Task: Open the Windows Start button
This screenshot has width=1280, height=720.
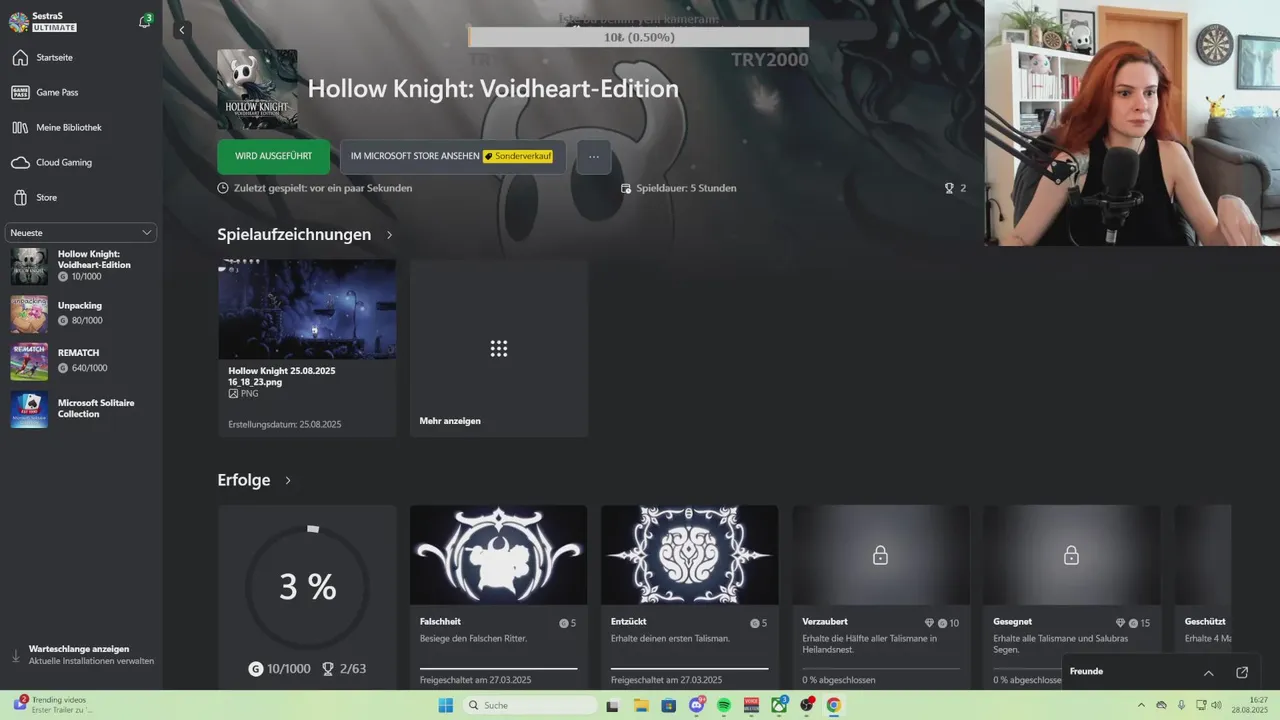Action: click(x=446, y=705)
